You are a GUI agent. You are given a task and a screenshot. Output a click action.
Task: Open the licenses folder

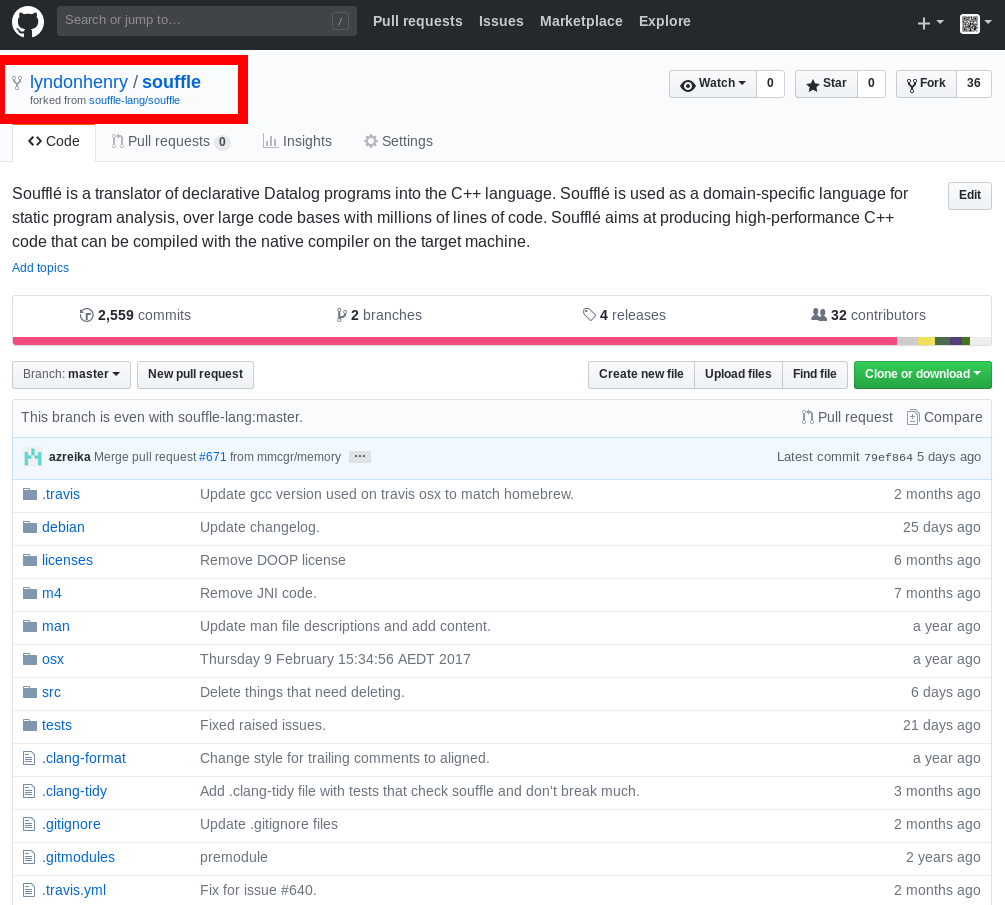tap(67, 560)
